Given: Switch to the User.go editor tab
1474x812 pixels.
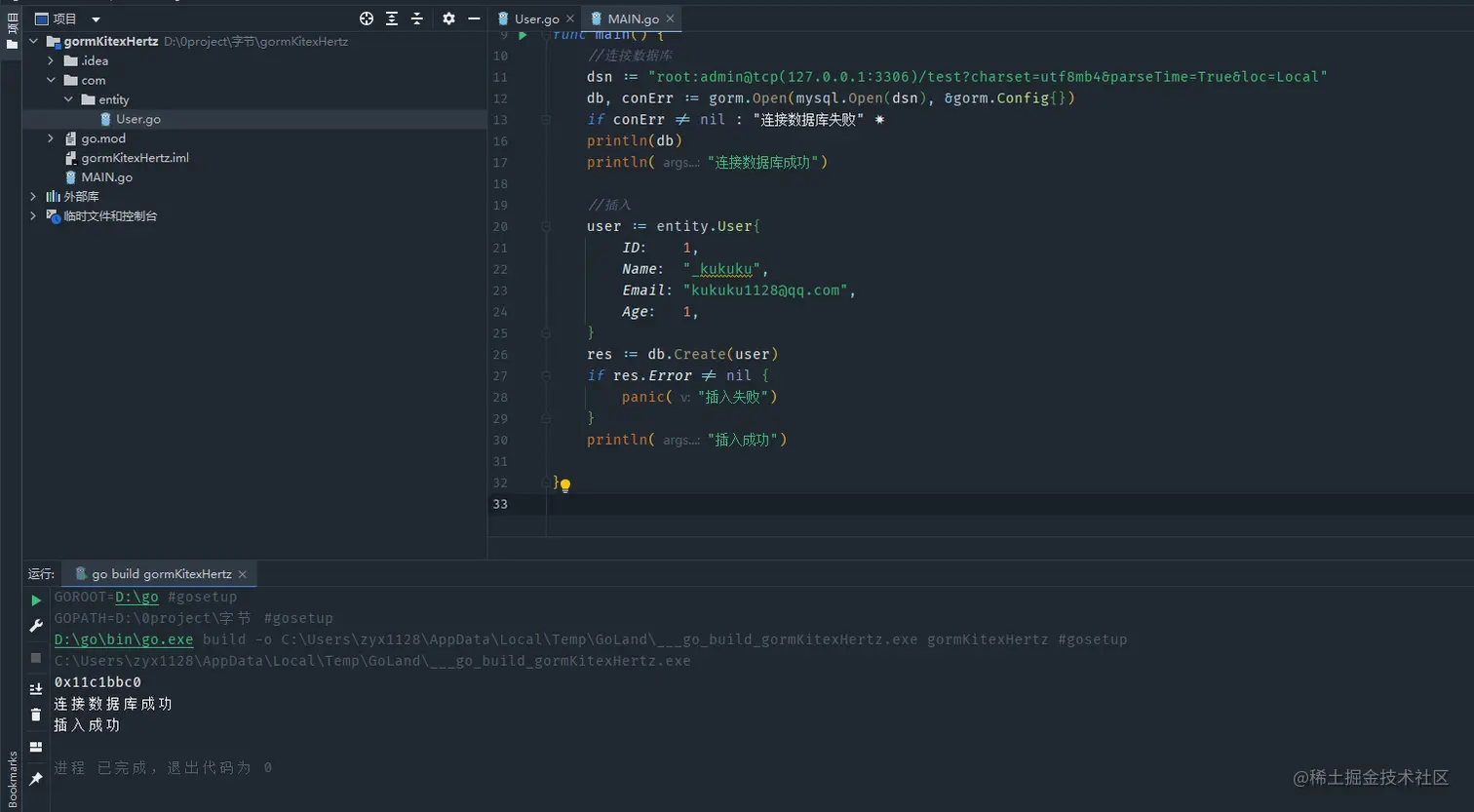Looking at the screenshot, I should pyautogui.click(x=536, y=19).
